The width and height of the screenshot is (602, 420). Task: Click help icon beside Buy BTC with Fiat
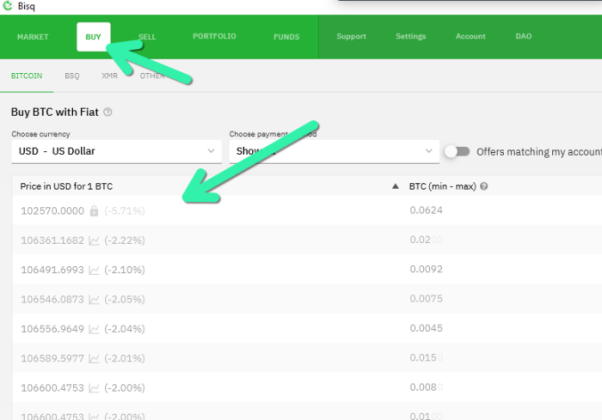tap(108, 113)
